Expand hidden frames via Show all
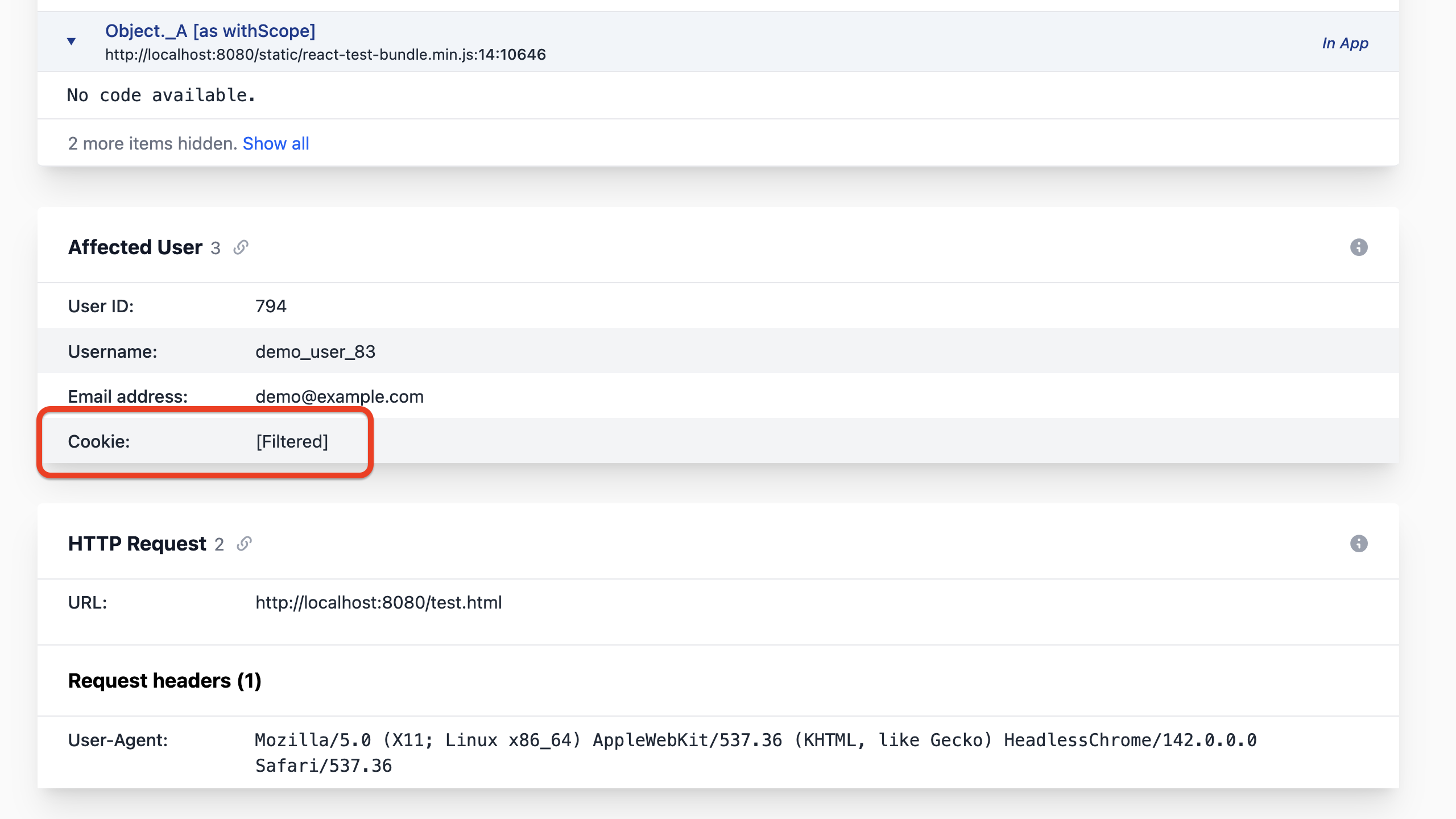The image size is (1456, 819). (276, 143)
